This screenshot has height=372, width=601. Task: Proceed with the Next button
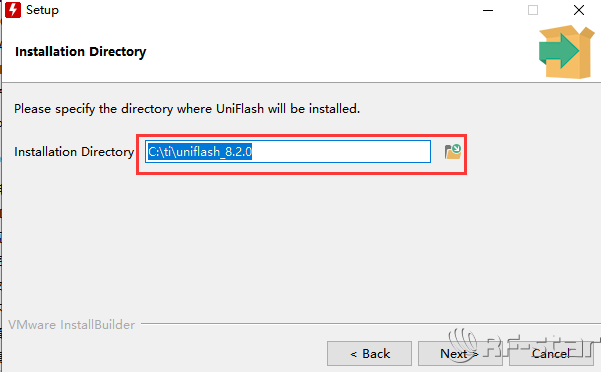(x=460, y=353)
